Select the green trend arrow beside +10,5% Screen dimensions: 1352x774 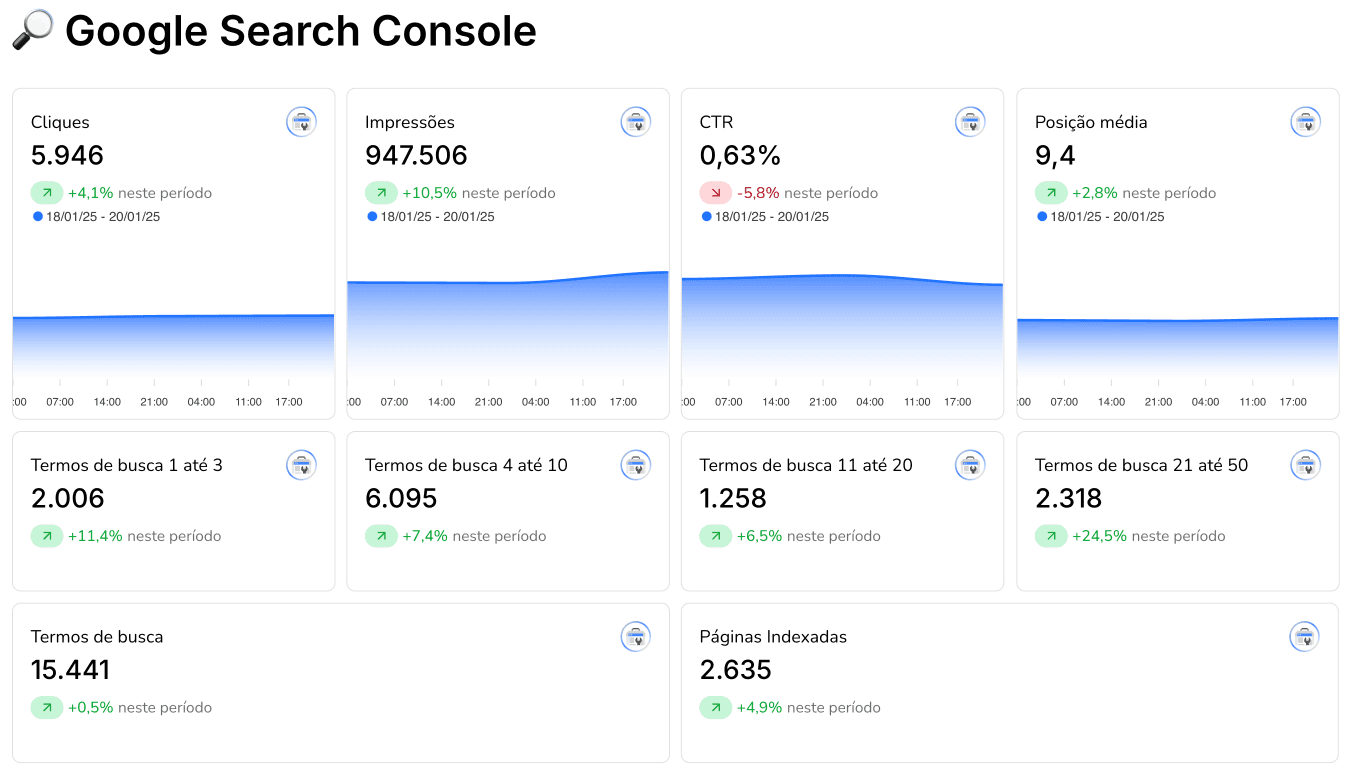pyautogui.click(x=381, y=193)
